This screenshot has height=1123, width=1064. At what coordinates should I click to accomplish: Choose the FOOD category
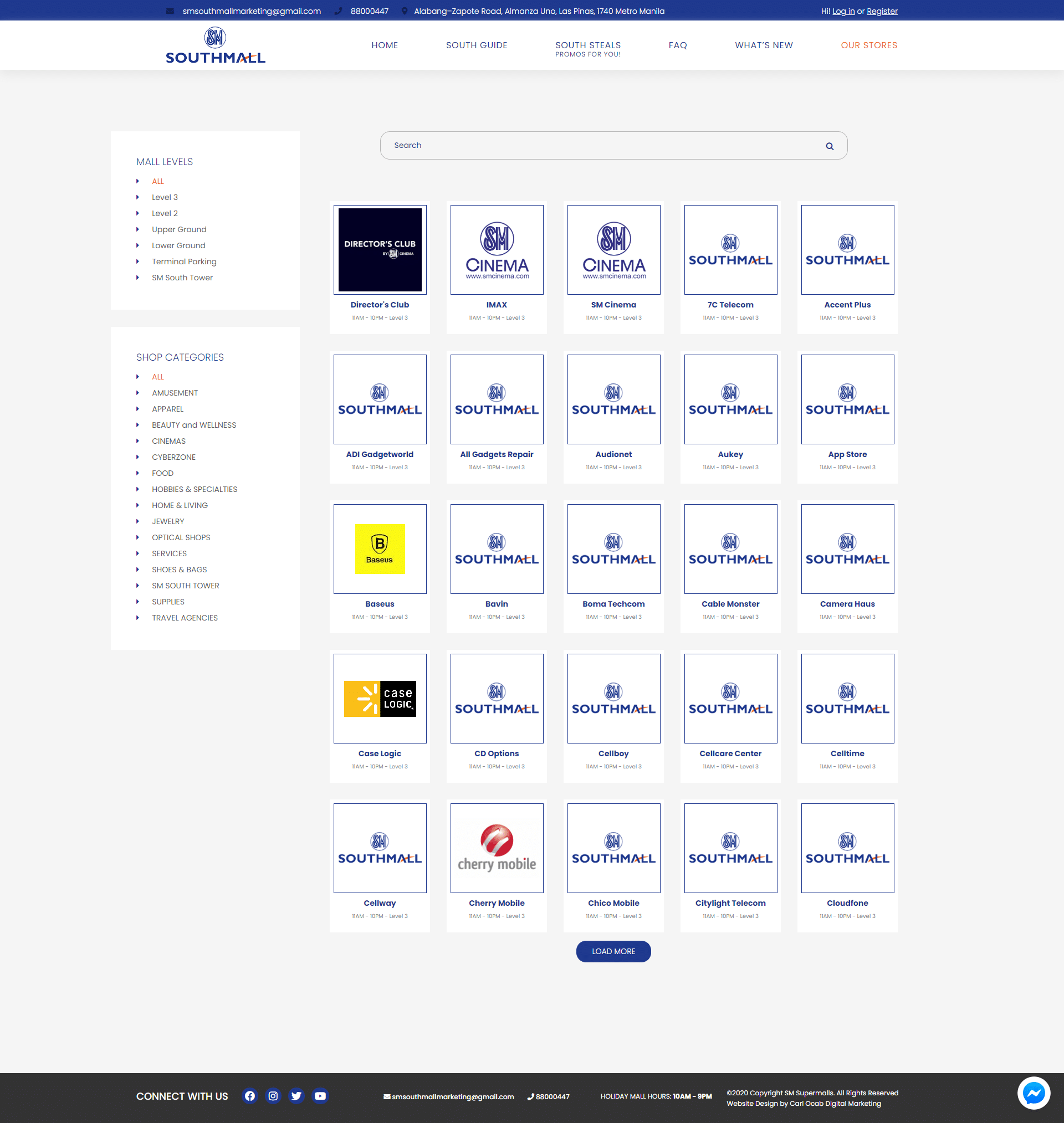[162, 473]
